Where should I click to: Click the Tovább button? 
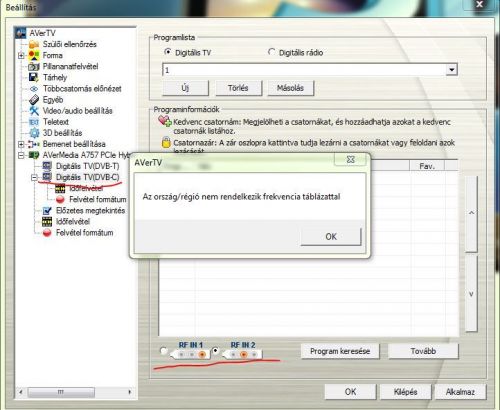[423, 351]
